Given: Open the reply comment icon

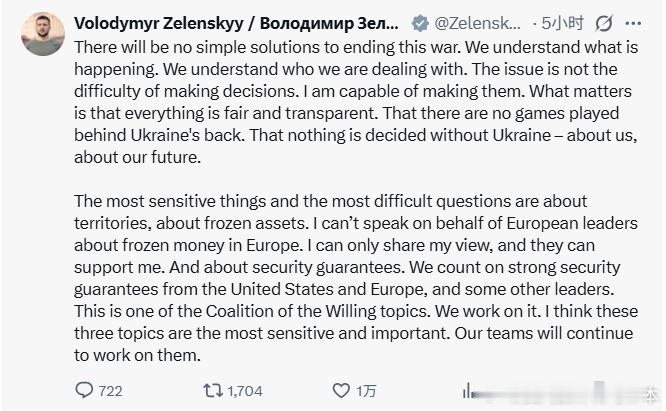Looking at the screenshot, I should (x=86, y=391).
